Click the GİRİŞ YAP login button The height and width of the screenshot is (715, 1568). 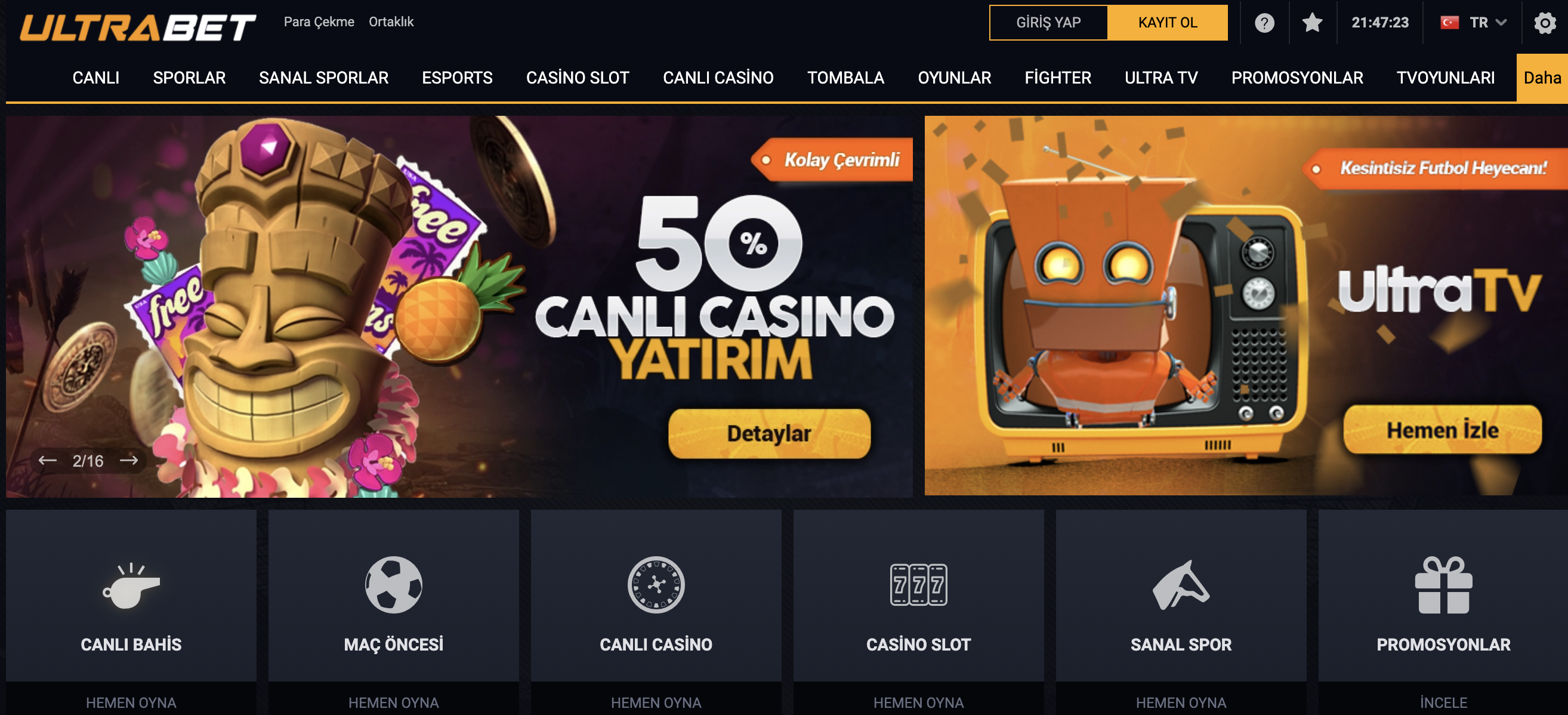pos(1048,23)
